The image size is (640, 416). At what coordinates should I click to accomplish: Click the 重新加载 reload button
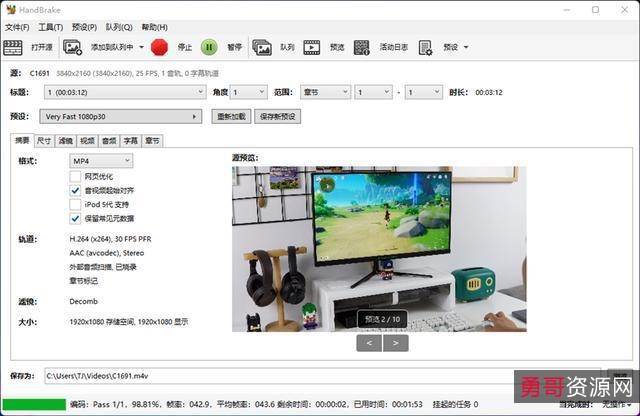231,116
